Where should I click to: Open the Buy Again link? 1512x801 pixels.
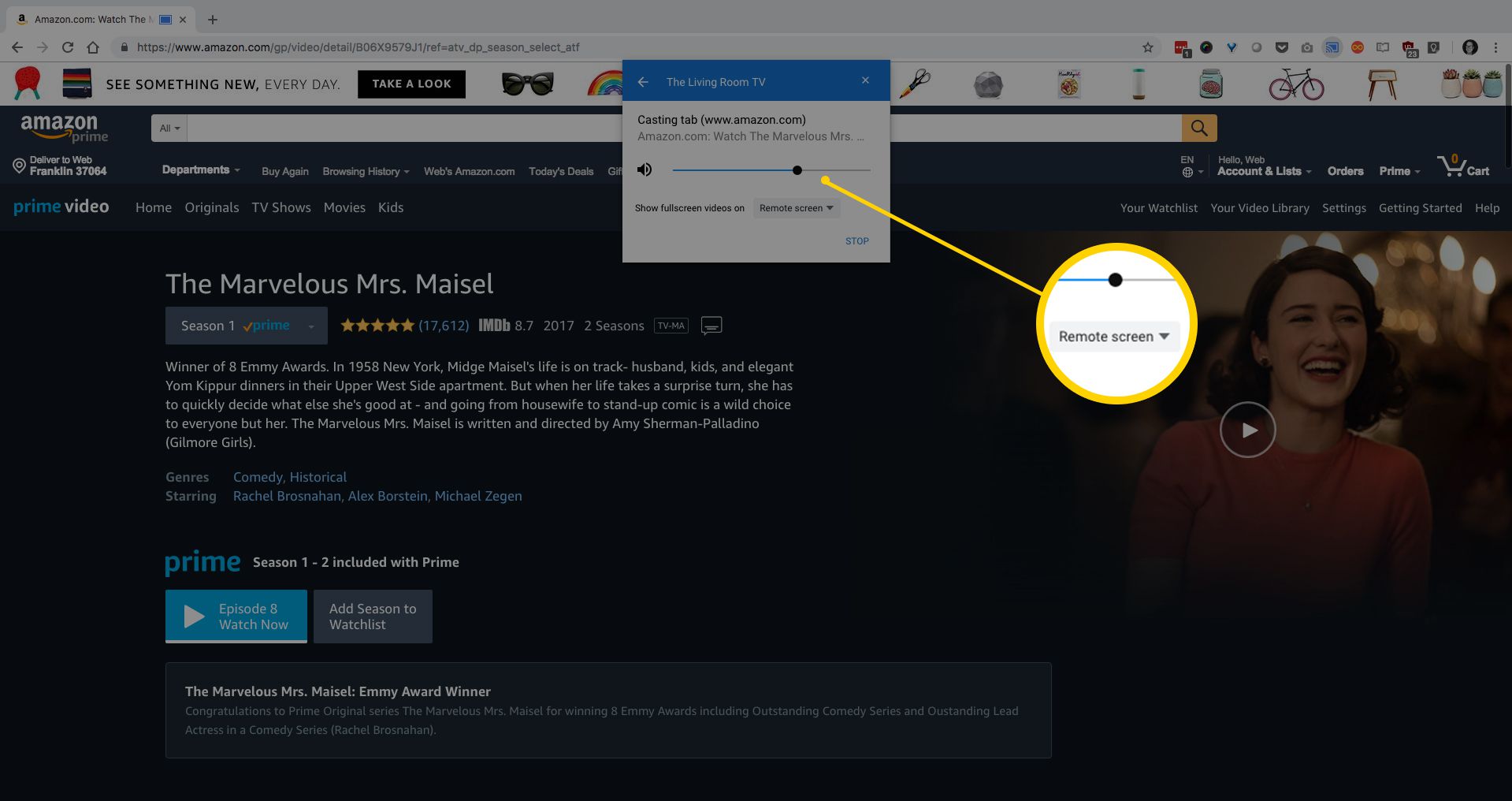[x=284, y=171]
